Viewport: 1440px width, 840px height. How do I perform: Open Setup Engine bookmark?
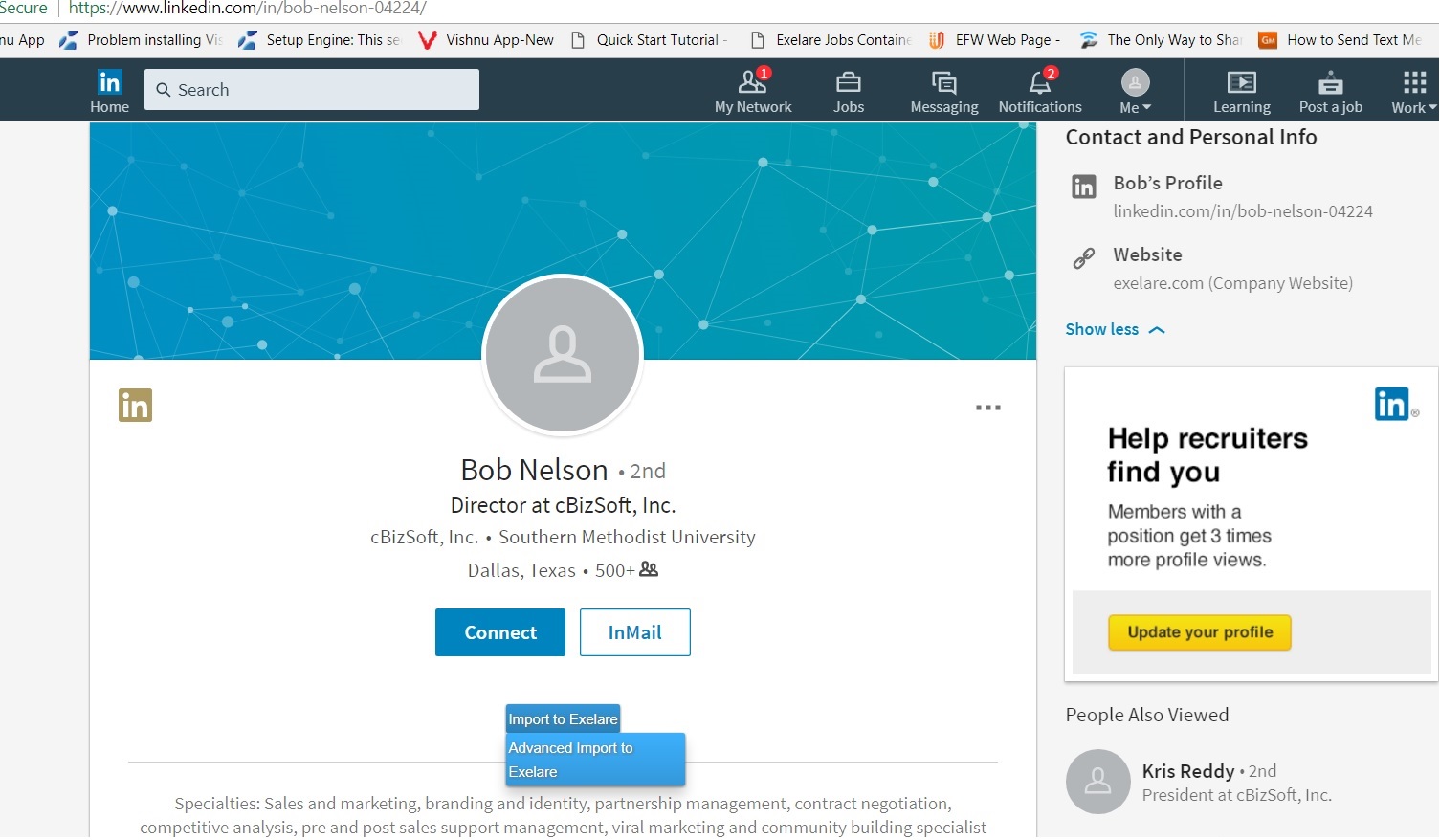(321, 40)
